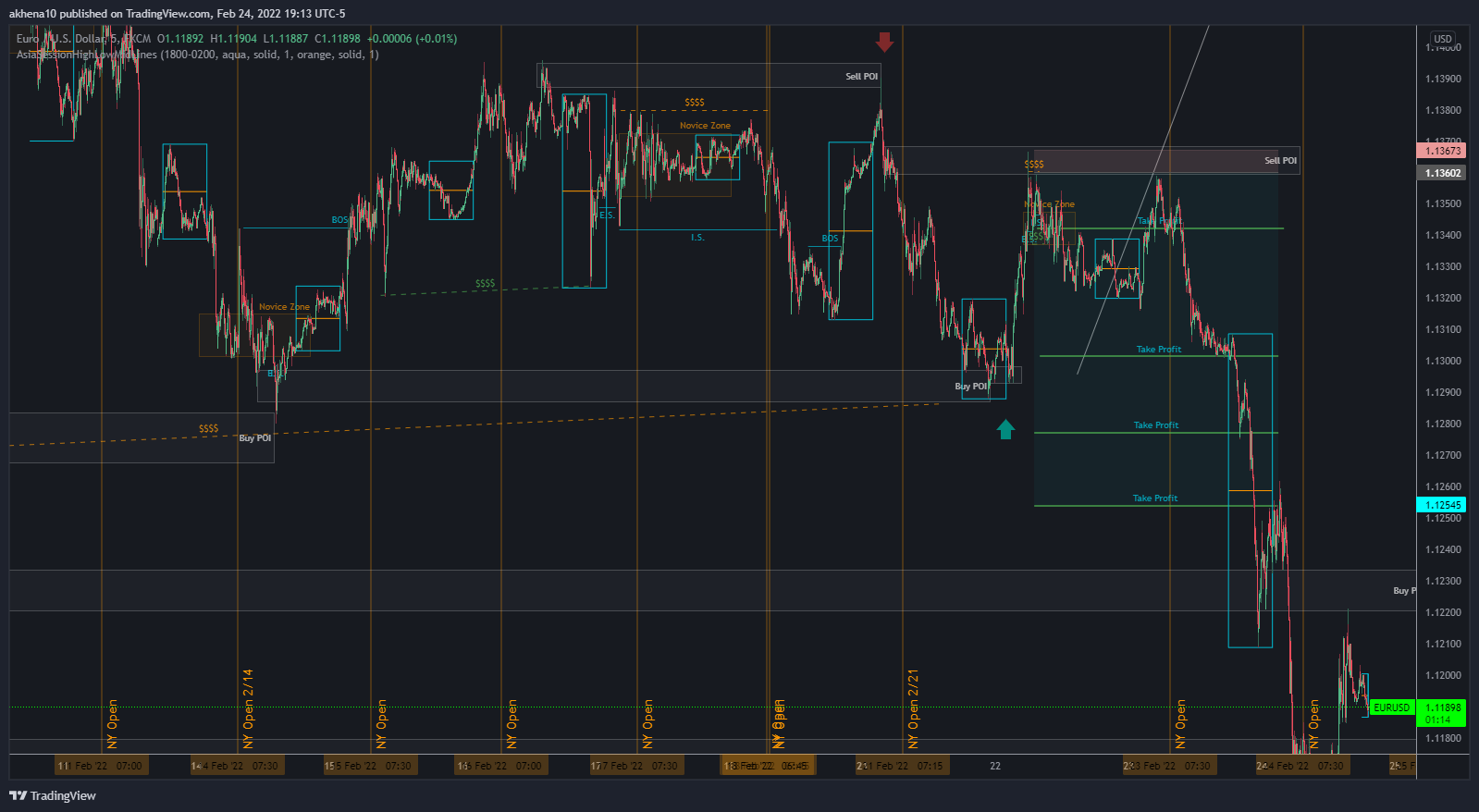Click the 'I.S.' label
1479x812 pixels.
(697, 238)
